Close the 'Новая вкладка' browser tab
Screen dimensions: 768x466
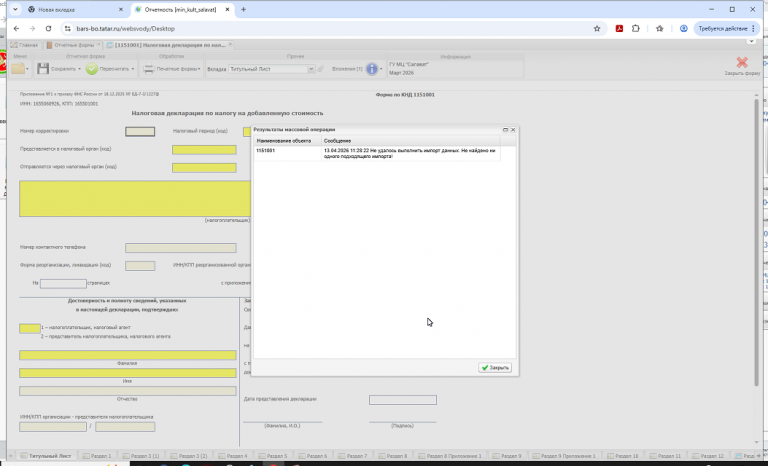121,9
